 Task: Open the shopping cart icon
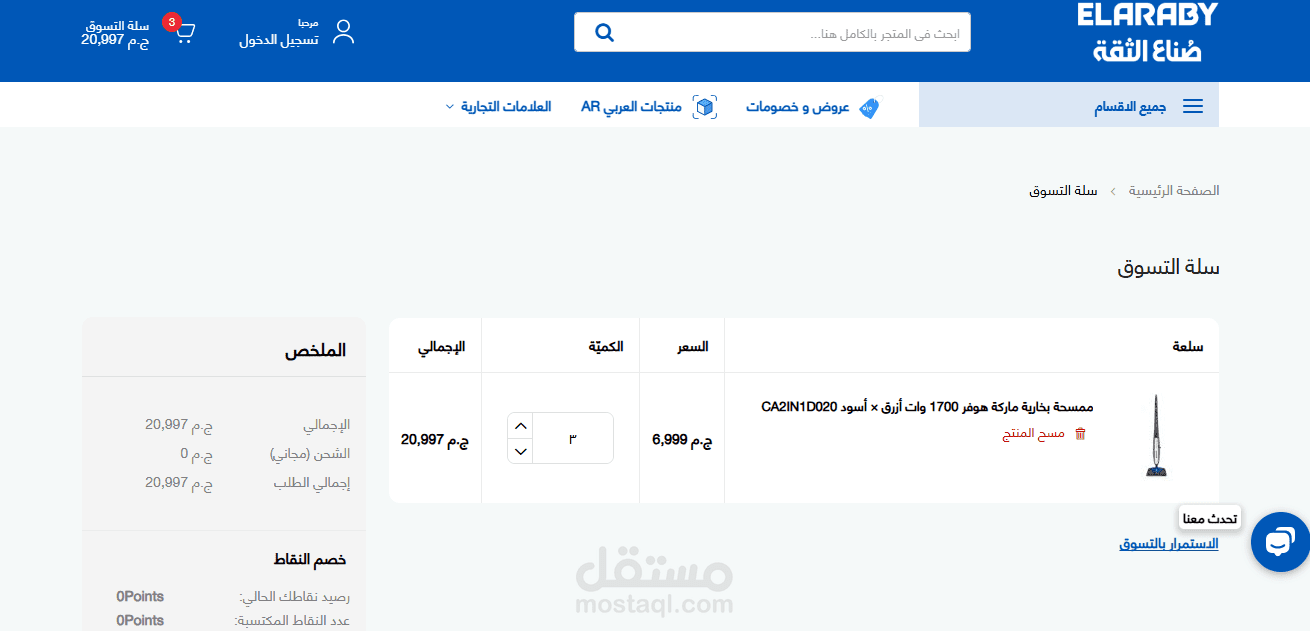[x=185, y=29]
